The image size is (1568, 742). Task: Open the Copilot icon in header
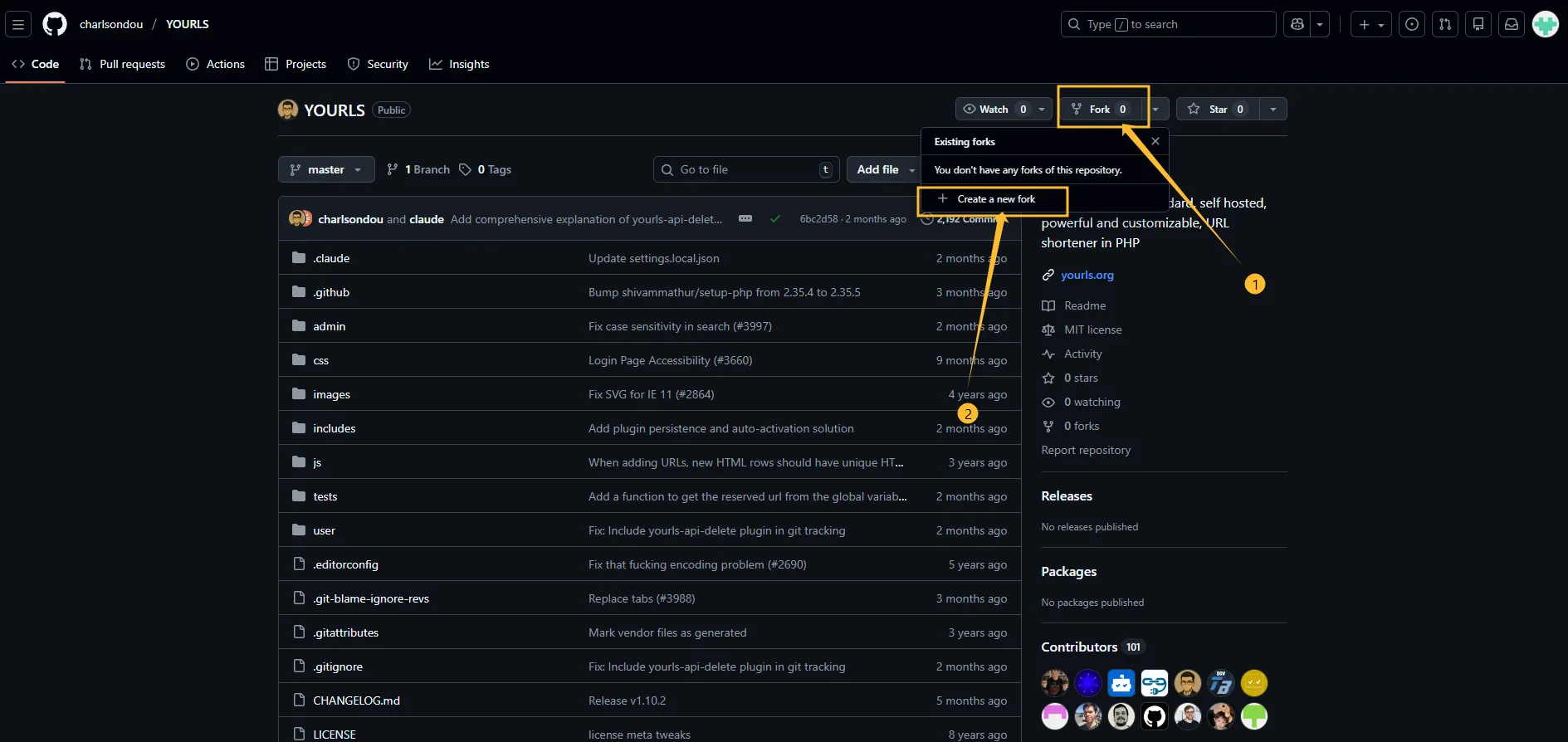[x=1297, y=24]
